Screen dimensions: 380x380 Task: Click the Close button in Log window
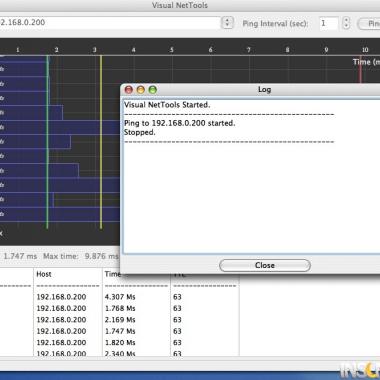265,265
